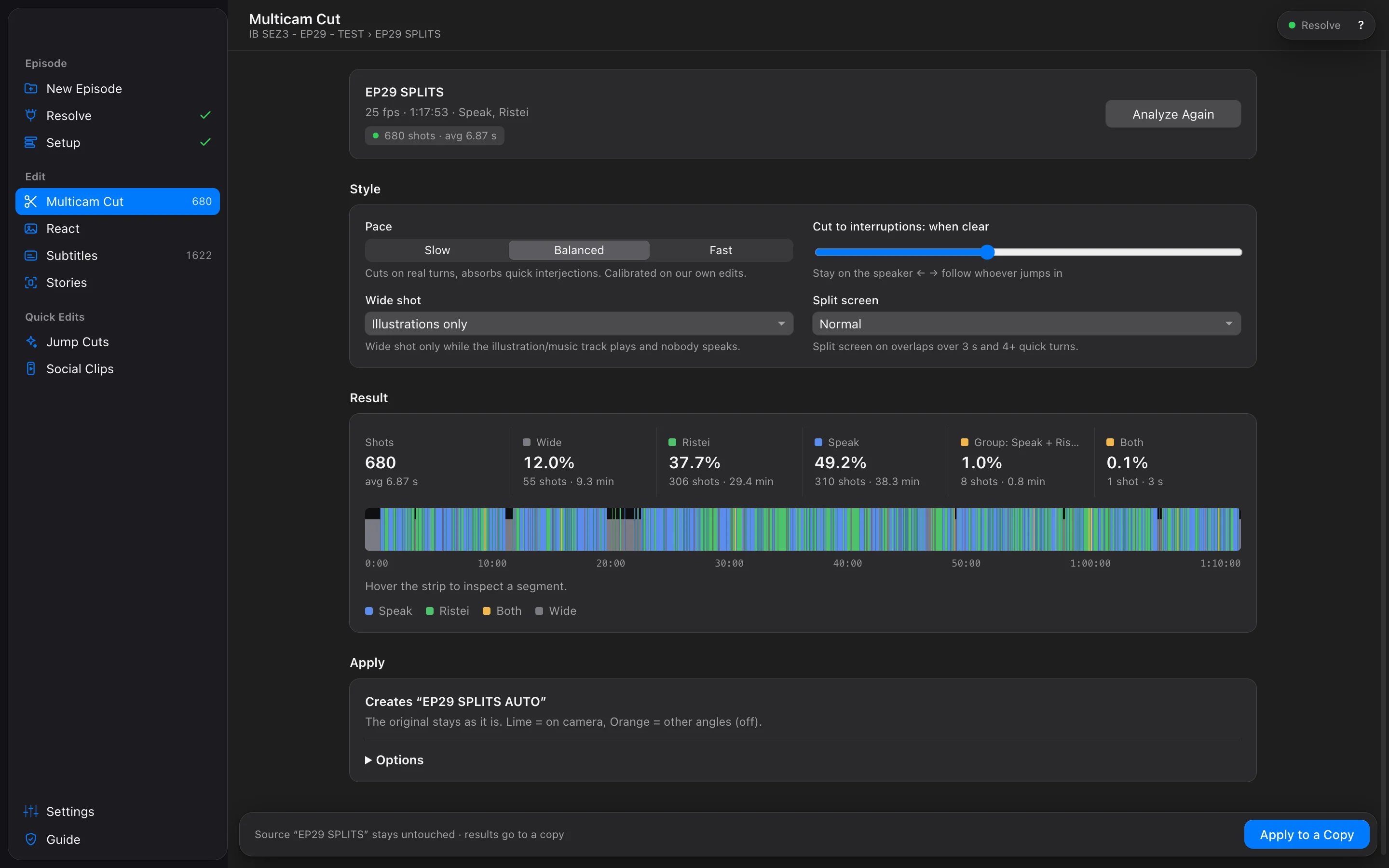This screenshot has height=868, width=1389.
Task: Click the React image icon
Action: pyautogui.click(x=31, y=229)
